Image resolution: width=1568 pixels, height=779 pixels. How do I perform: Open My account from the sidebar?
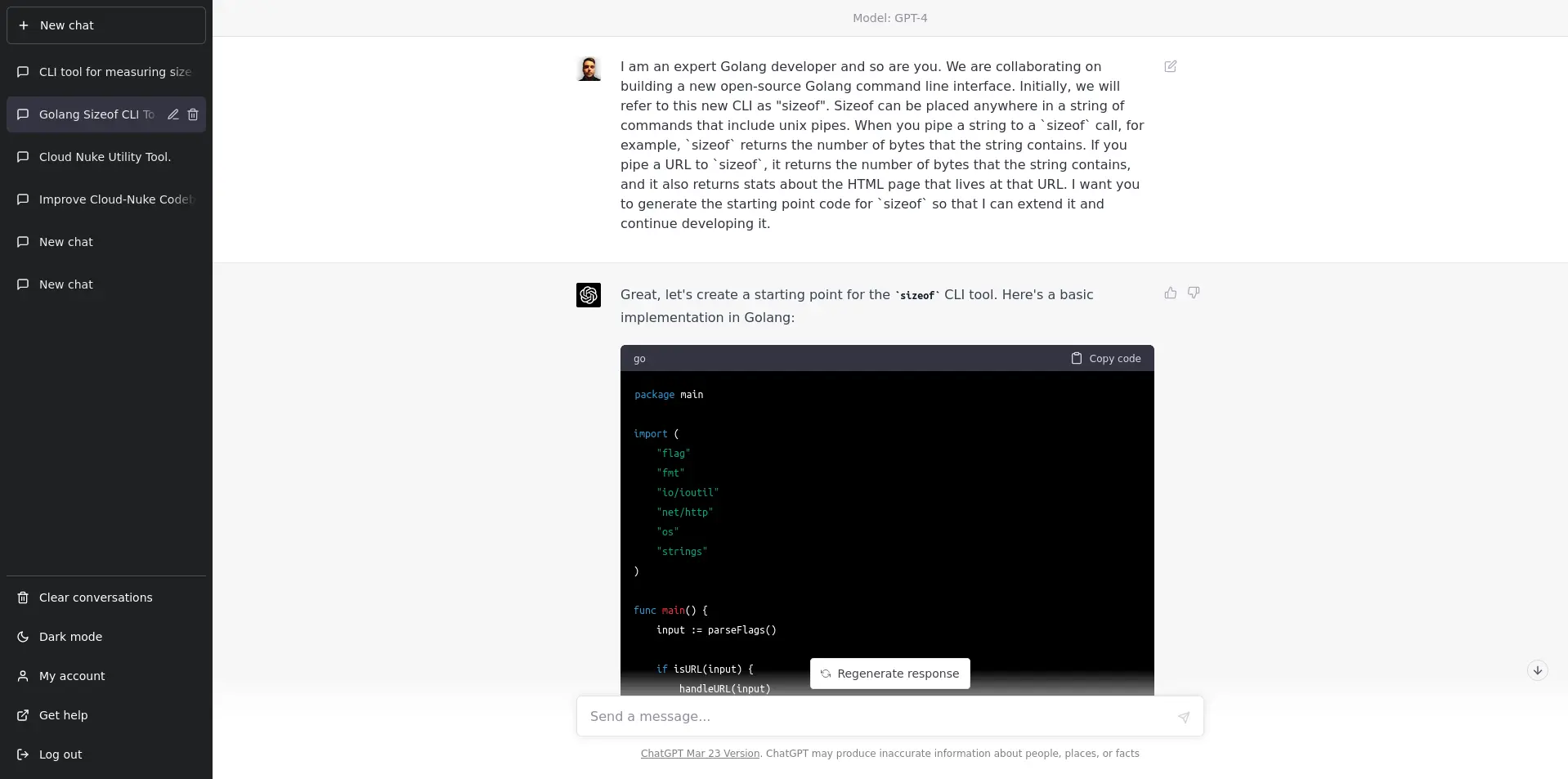point(71,676)
